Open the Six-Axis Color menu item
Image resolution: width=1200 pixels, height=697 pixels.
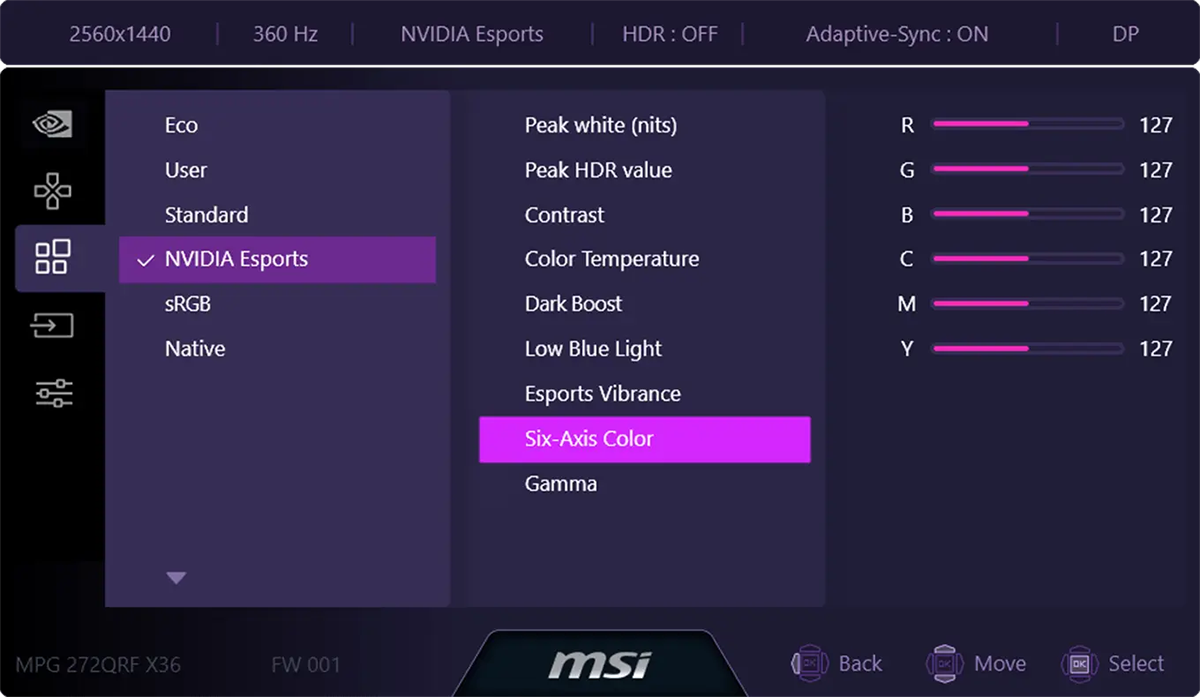tap(589, 439)
